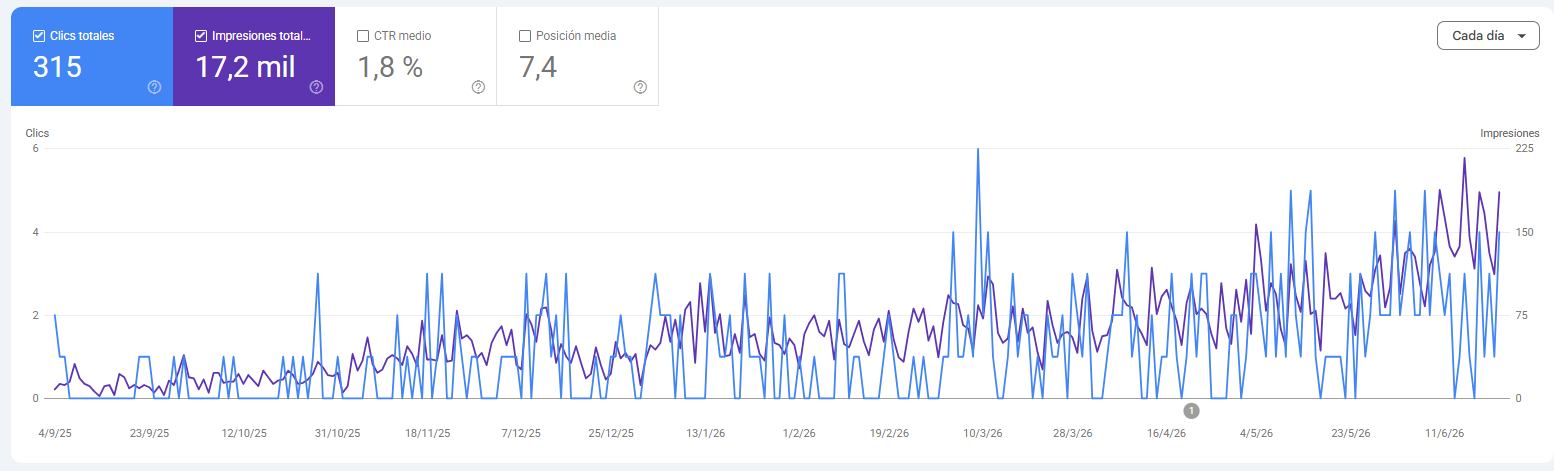Click the 4 on the clicks axis
The height and width of the screenshot is (471, 1554).
[x=35, y=232]
